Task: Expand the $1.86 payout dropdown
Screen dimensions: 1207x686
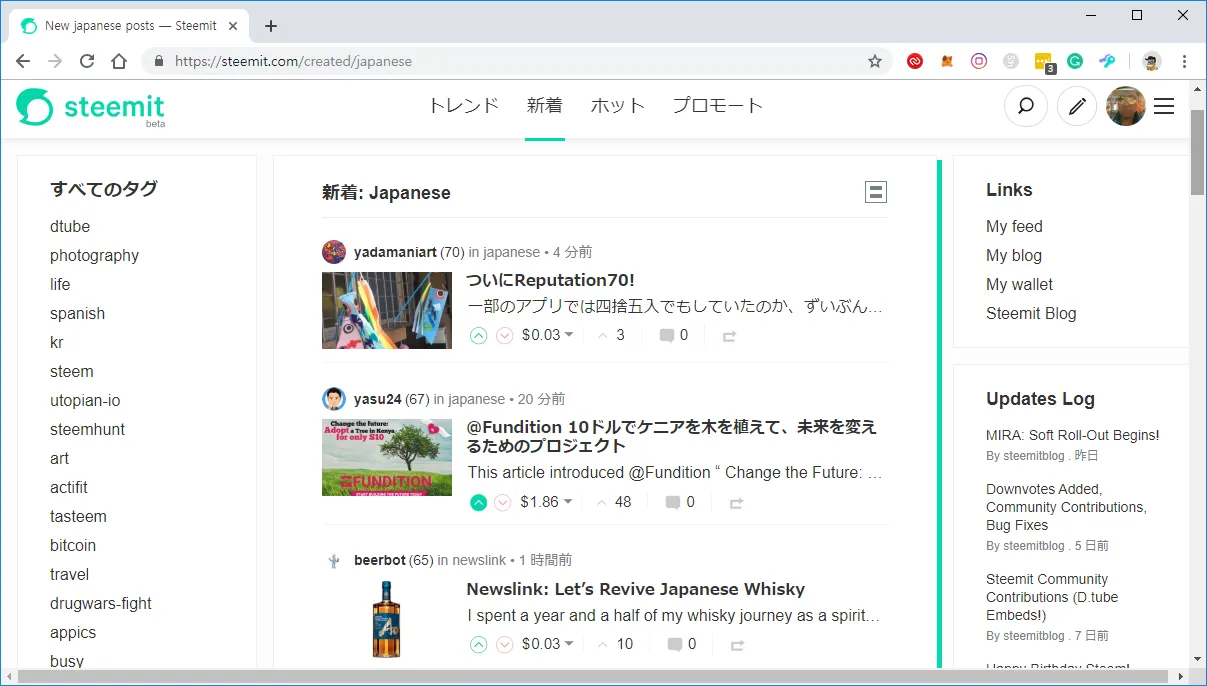Action: pos(547,502)
